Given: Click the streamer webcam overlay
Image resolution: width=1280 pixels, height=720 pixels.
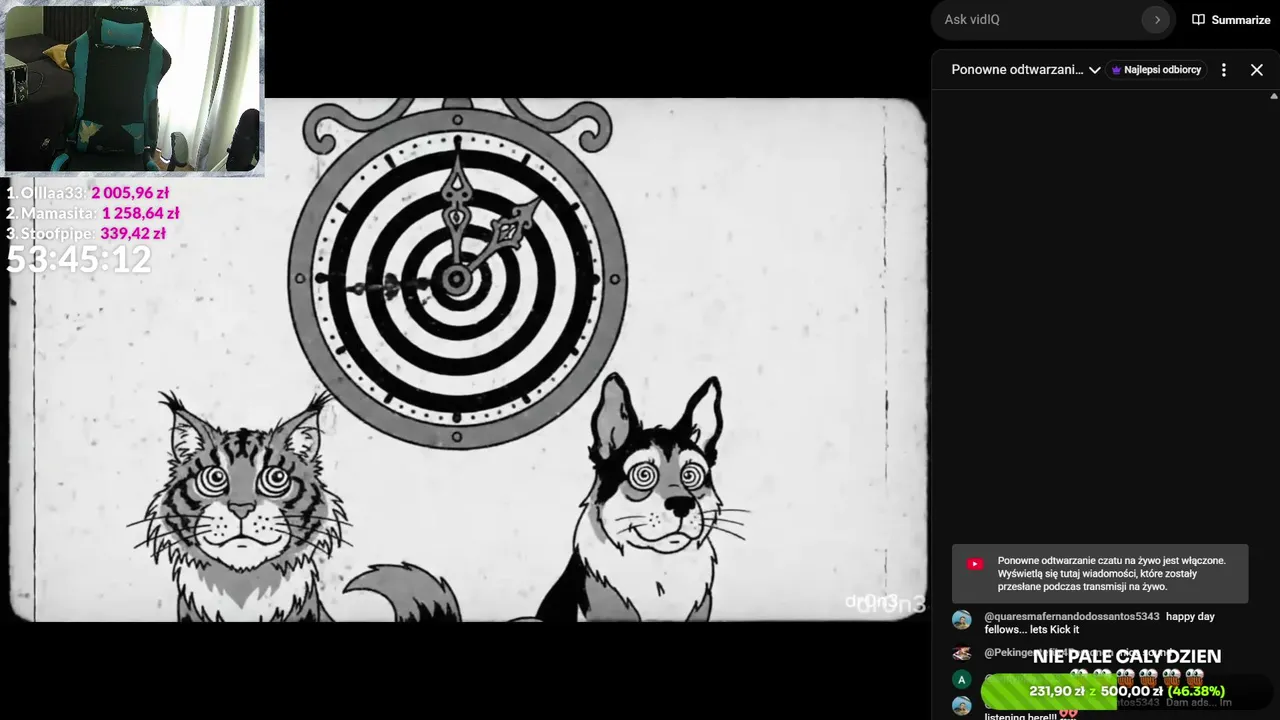Looking at the screenshot, I should [x=134, y=88].
